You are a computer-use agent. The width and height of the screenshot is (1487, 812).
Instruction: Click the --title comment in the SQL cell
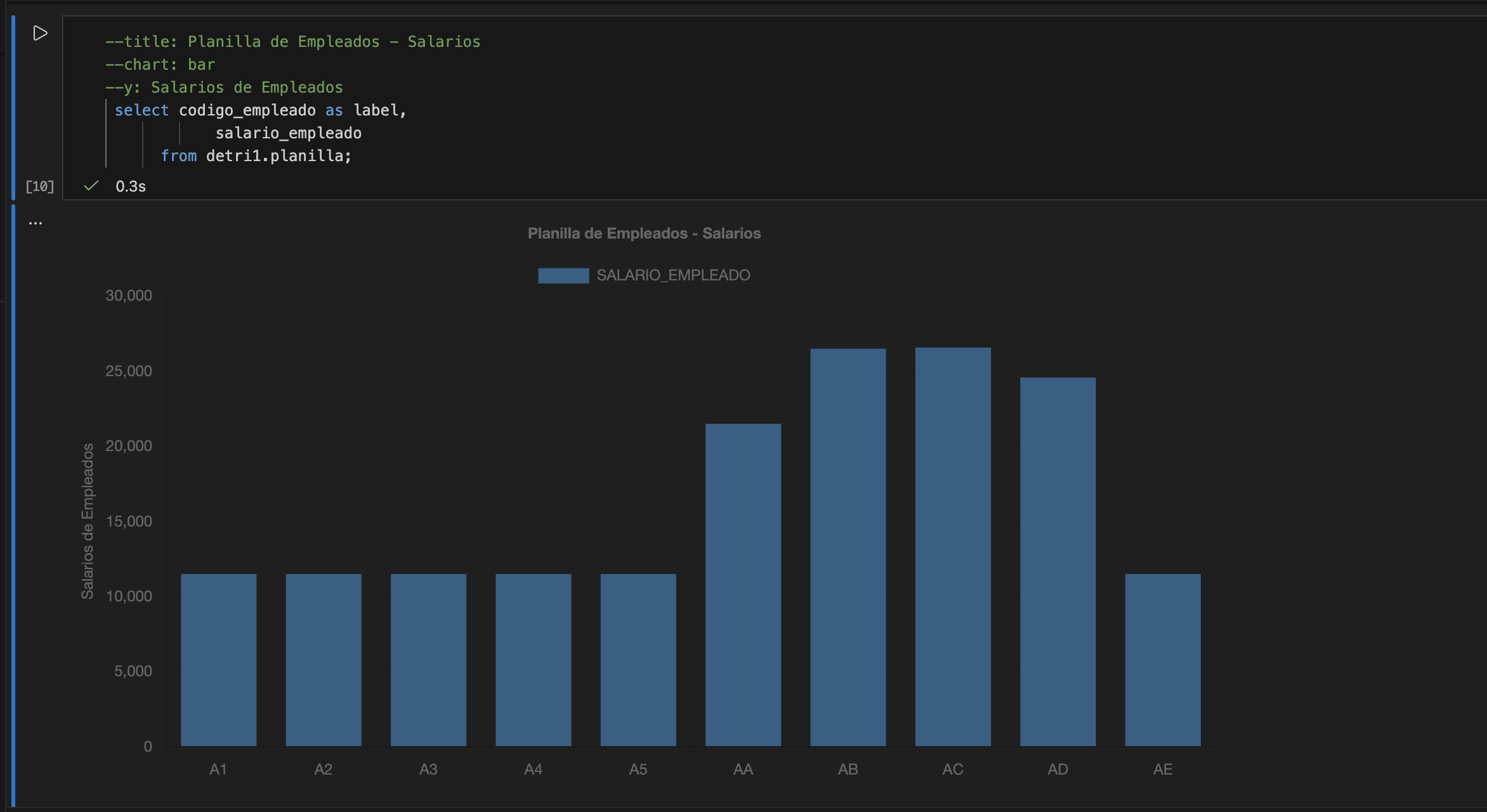pyautogui.click(x=293, y=41)
